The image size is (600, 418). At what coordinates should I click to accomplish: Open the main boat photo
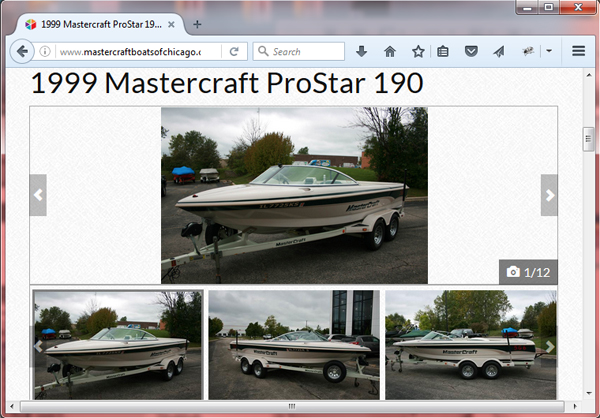click(x=294, y=195)
